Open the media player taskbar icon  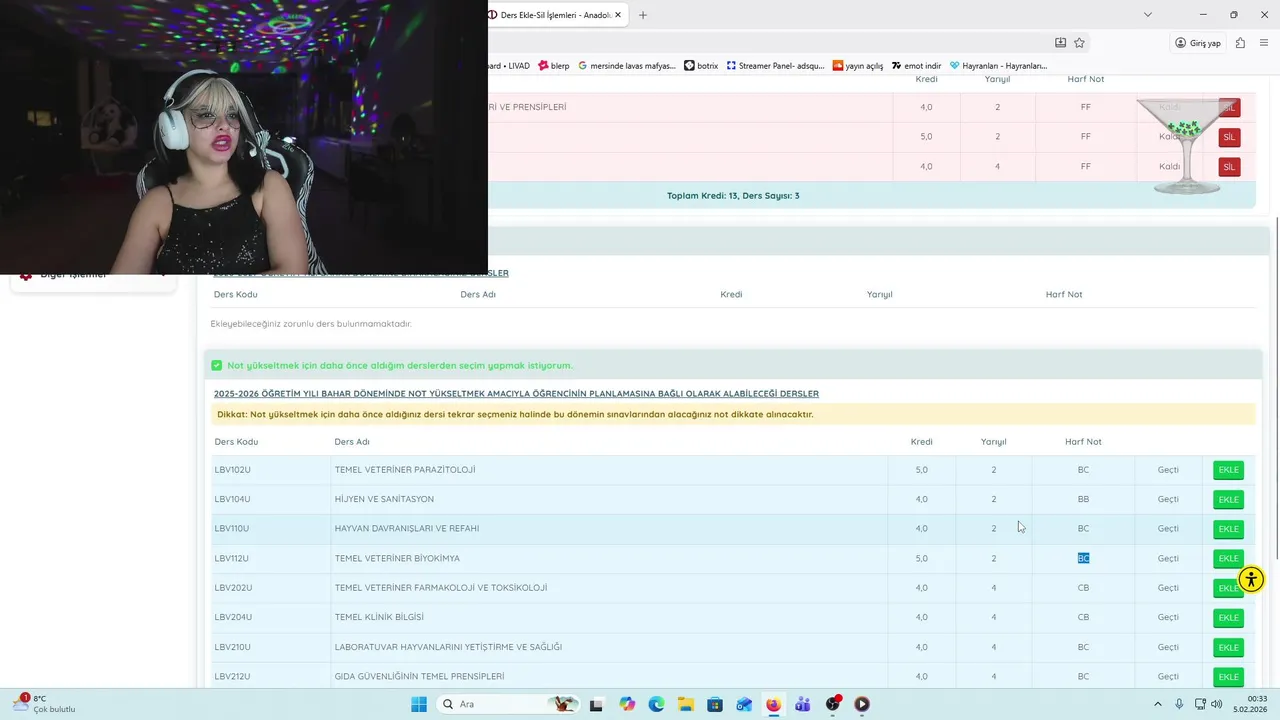coord(862,704)
